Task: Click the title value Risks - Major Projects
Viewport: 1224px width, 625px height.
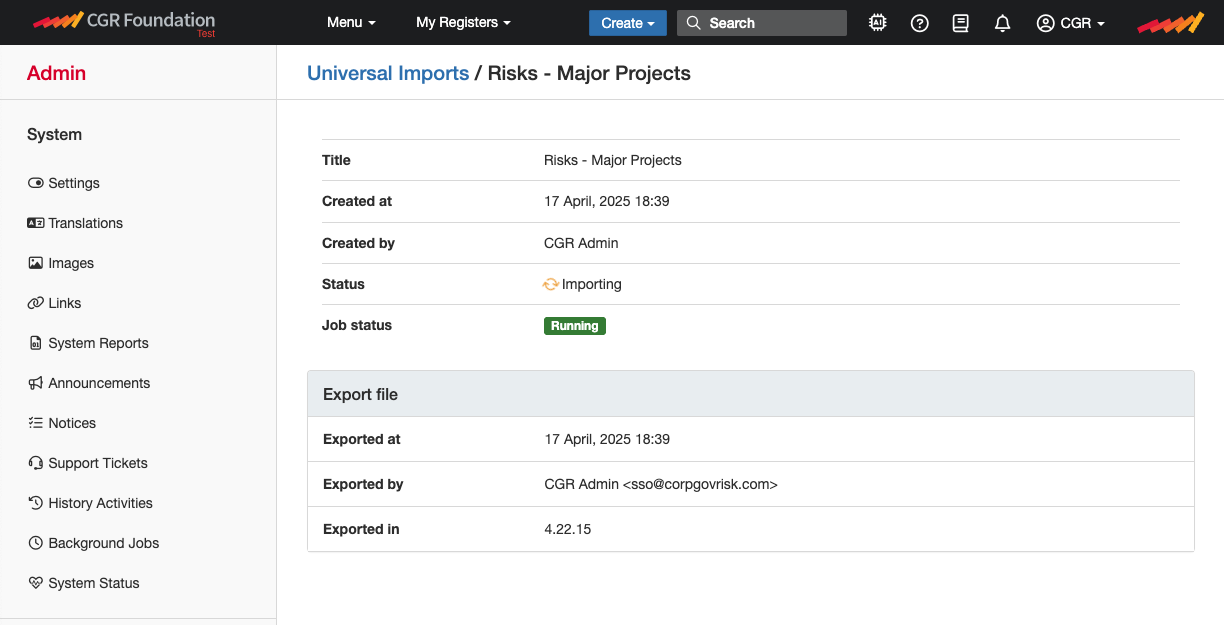Action: [x=613, y=160]
